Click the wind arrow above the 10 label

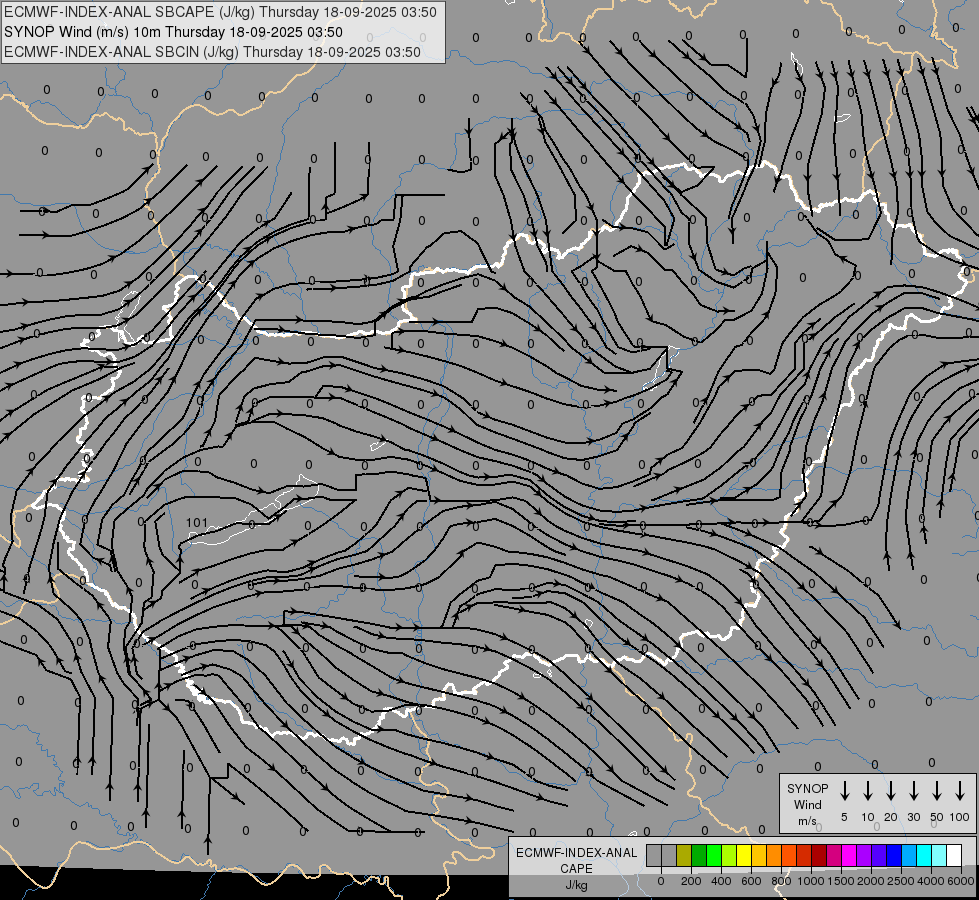(x=867, y=791)
